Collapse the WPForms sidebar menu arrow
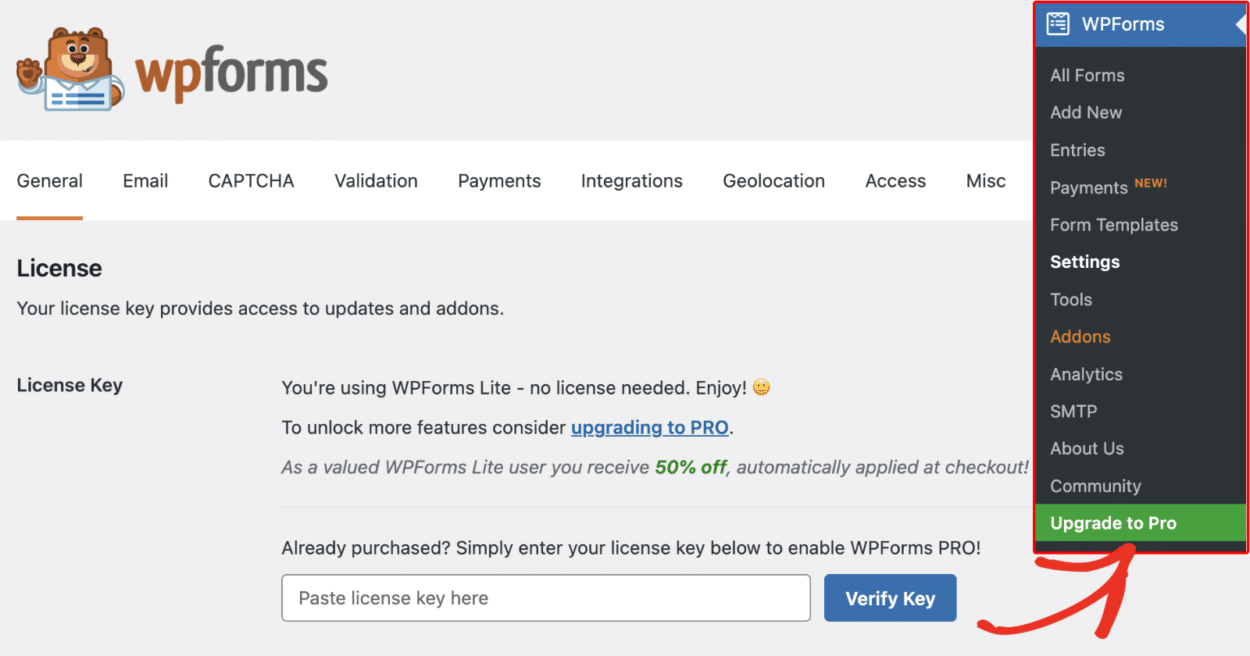 1240,23
